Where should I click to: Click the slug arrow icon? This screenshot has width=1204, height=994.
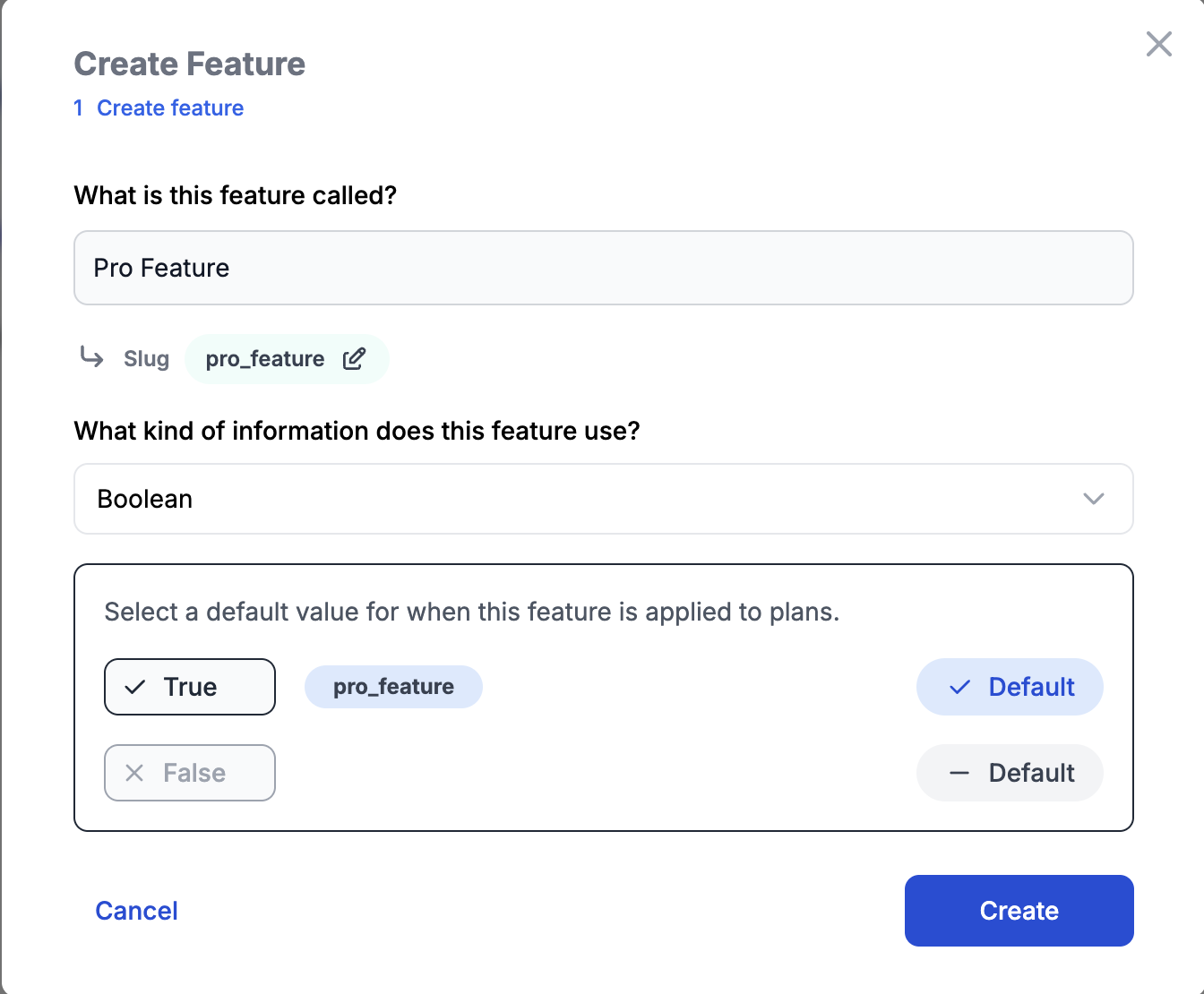91,358
